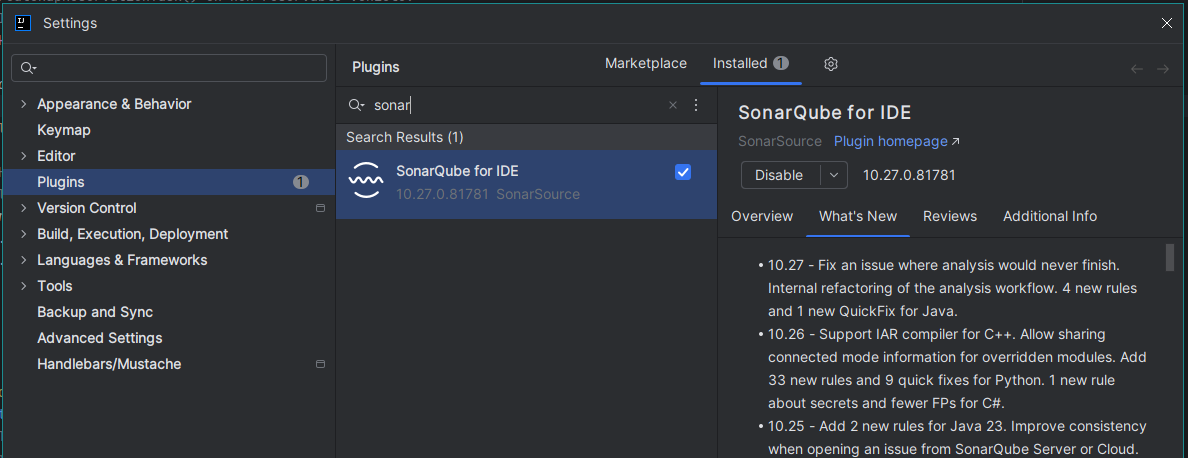Expand Version Control settings

(x=24, y=208)
